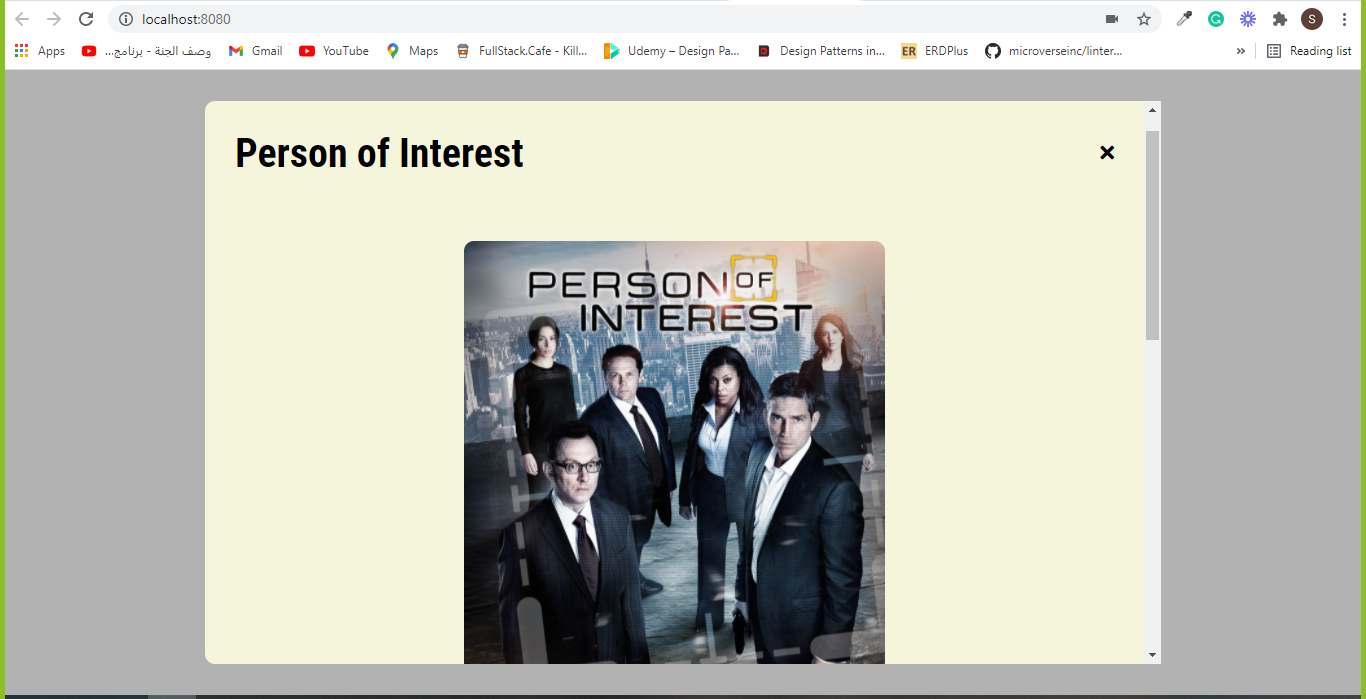Open the purple burst extension icon
Screen dimensions: 1366x699
point(1248,19)
